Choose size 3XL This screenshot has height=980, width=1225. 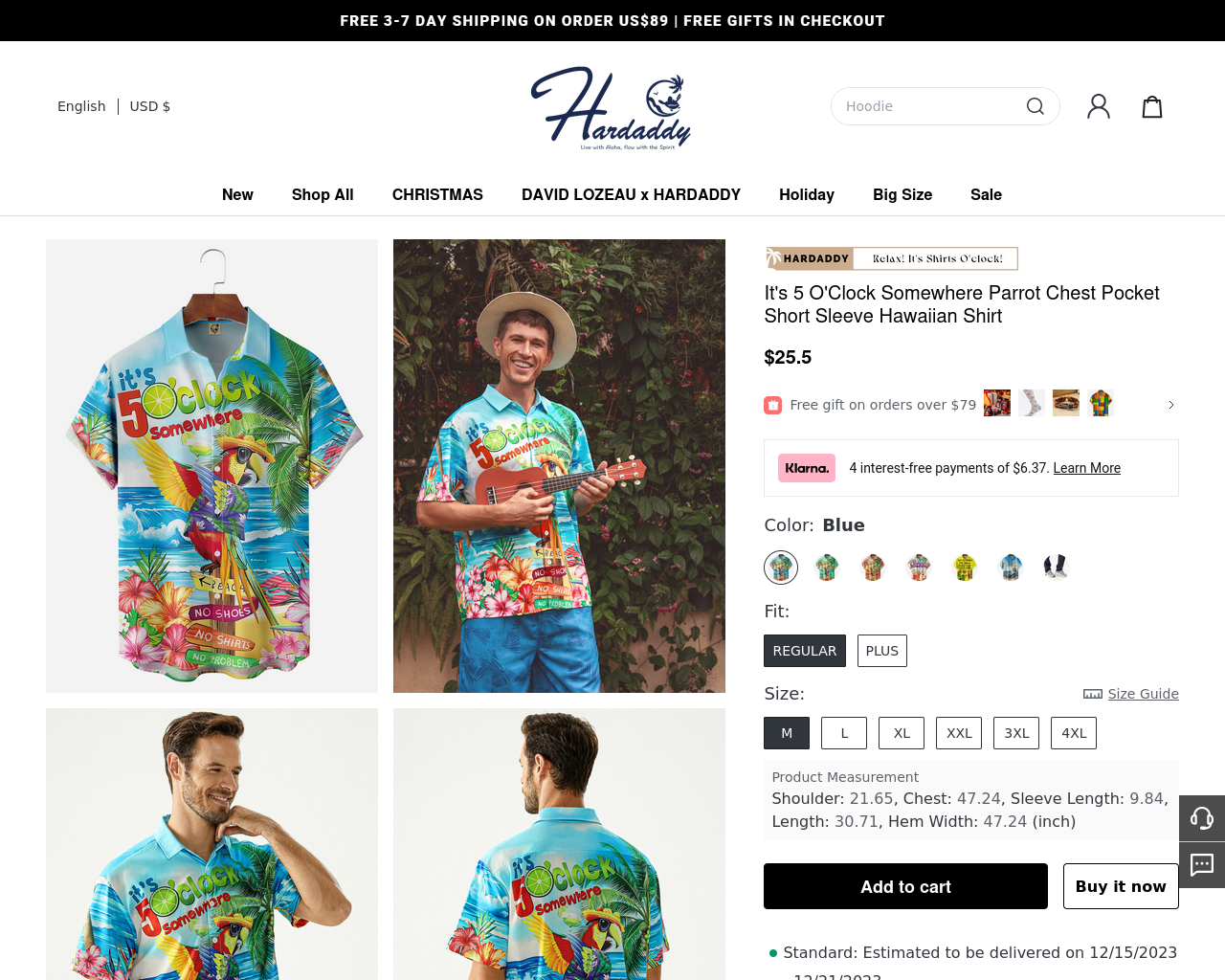(x=1016, y=733)
